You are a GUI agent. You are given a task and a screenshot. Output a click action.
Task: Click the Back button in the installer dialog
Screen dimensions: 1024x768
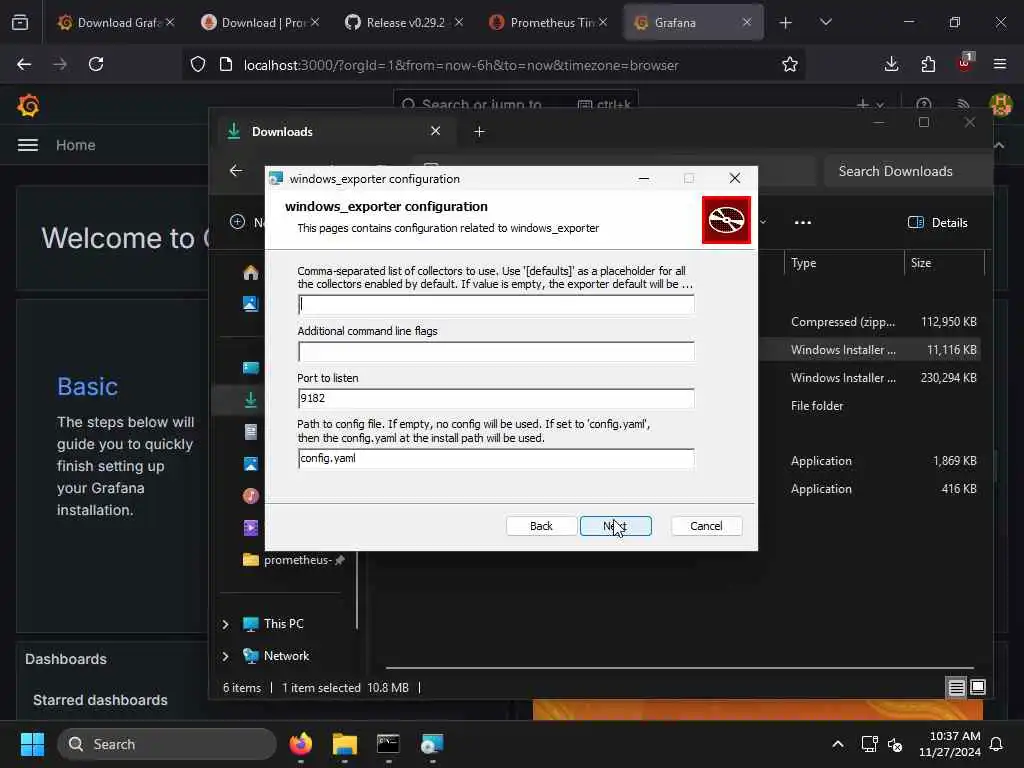pyautogui.click(x=541, y=526)
